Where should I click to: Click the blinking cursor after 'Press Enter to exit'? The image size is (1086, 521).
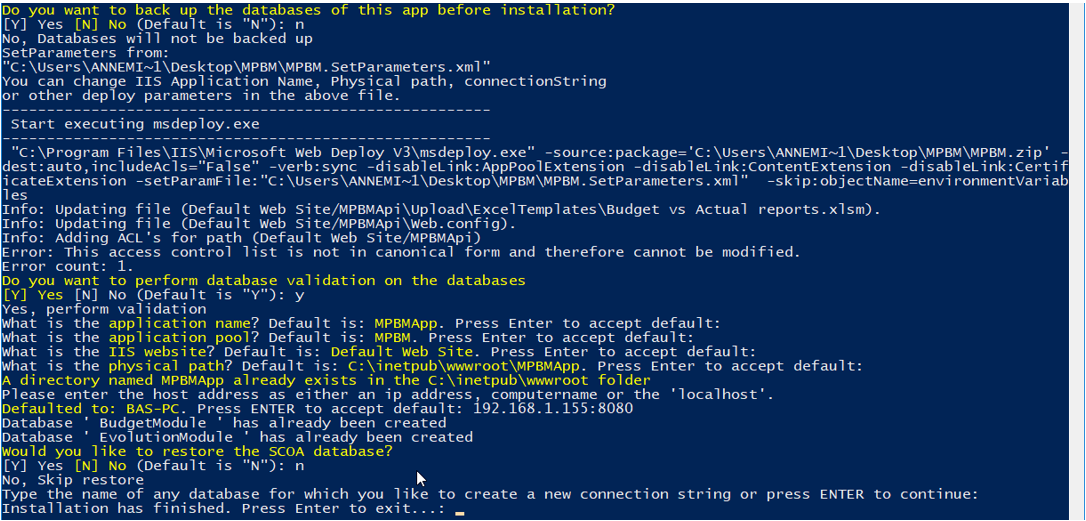459,511
